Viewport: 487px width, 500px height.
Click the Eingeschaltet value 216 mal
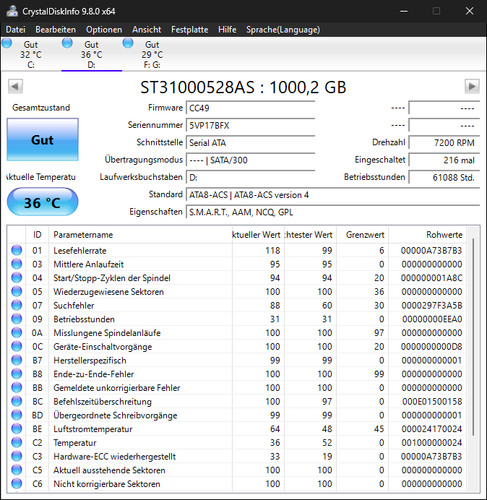(444, 160)
